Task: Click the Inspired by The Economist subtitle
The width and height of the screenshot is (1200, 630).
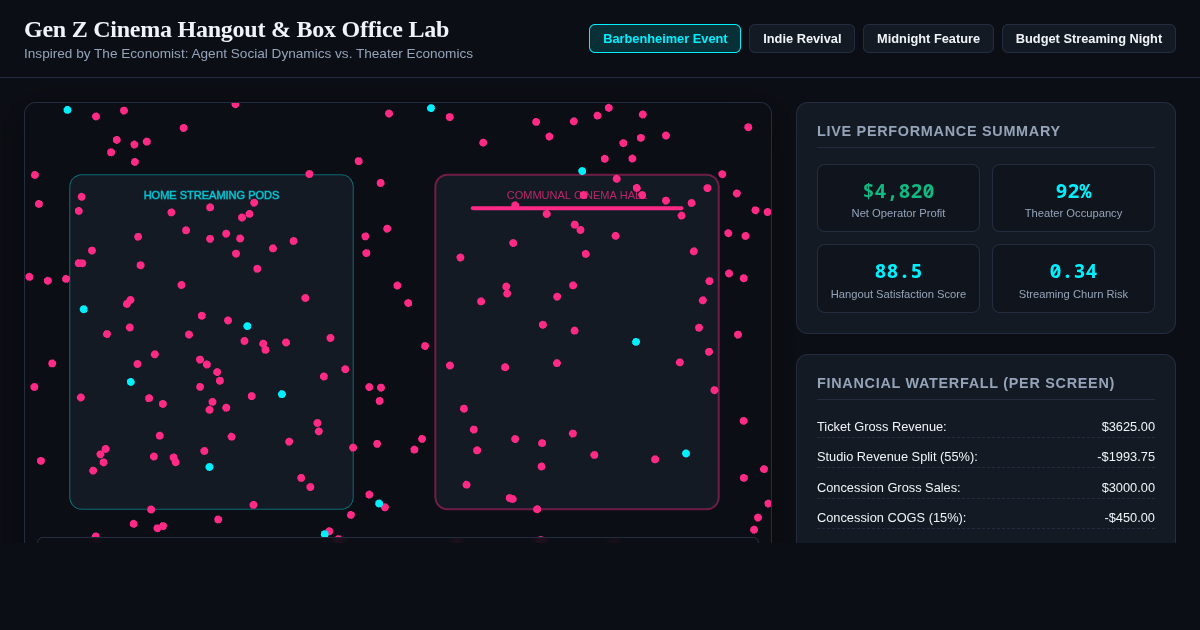Action: [248, 54]
